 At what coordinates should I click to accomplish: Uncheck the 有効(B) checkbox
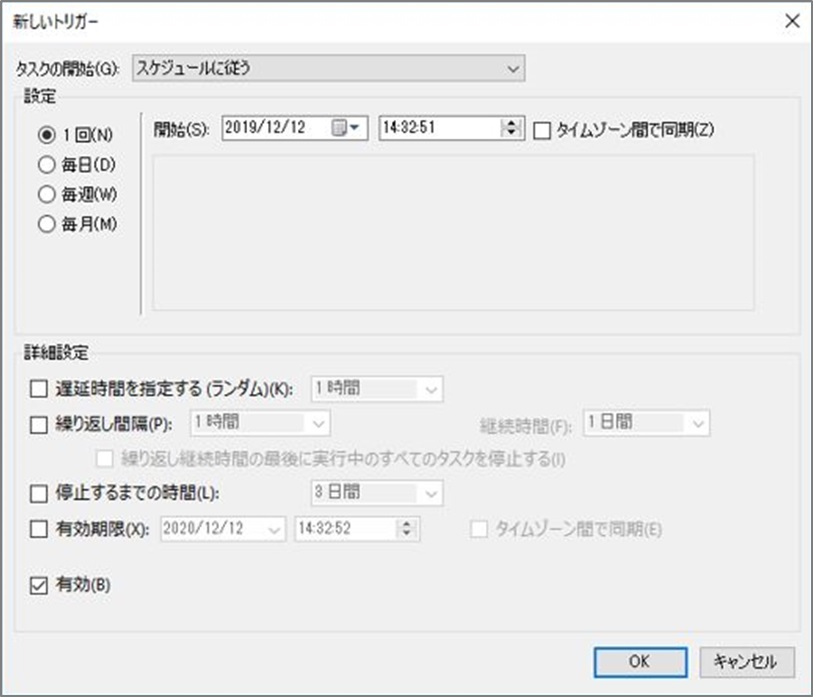coord(39,586)
